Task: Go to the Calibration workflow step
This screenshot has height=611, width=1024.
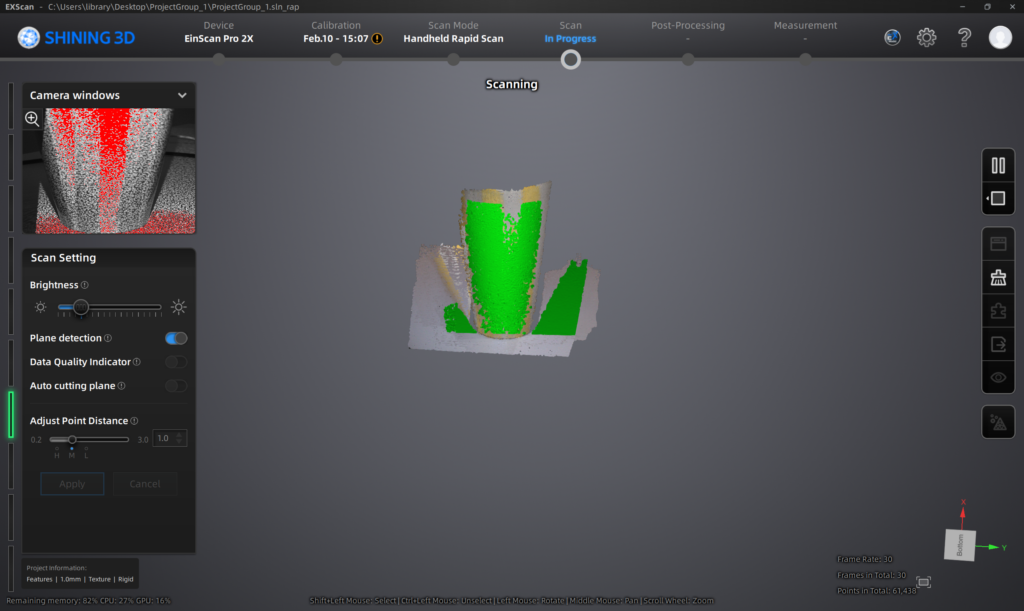Action: point(336,32)
